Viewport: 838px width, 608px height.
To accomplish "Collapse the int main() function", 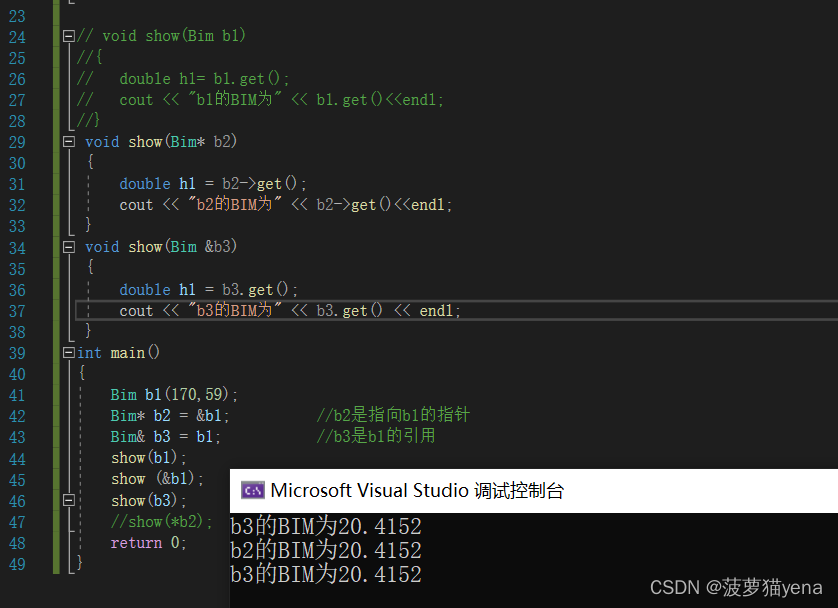I will pyautogui.click(x=68, y=353).
